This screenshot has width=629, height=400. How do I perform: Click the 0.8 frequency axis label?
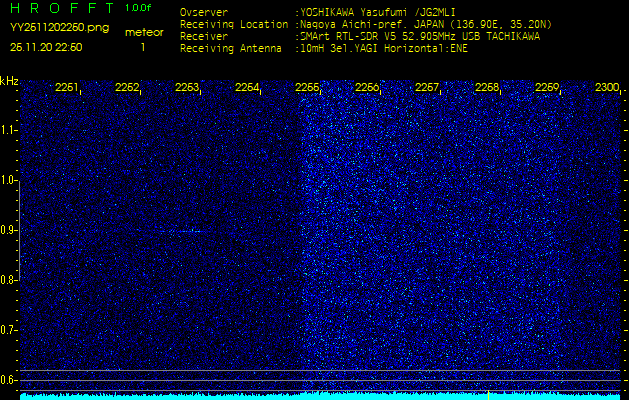(7, 280)
